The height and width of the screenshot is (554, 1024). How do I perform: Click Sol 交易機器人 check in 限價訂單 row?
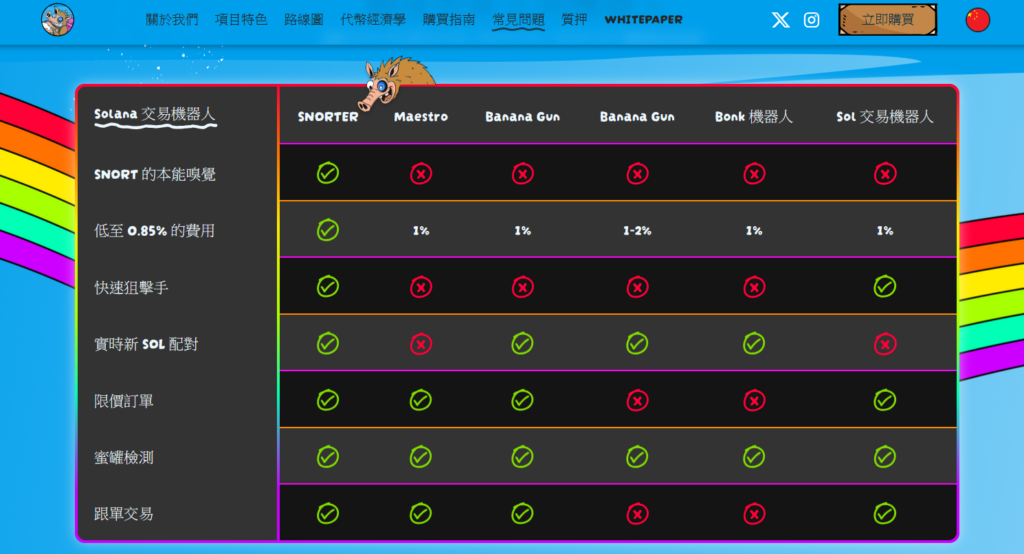point(885,400)
